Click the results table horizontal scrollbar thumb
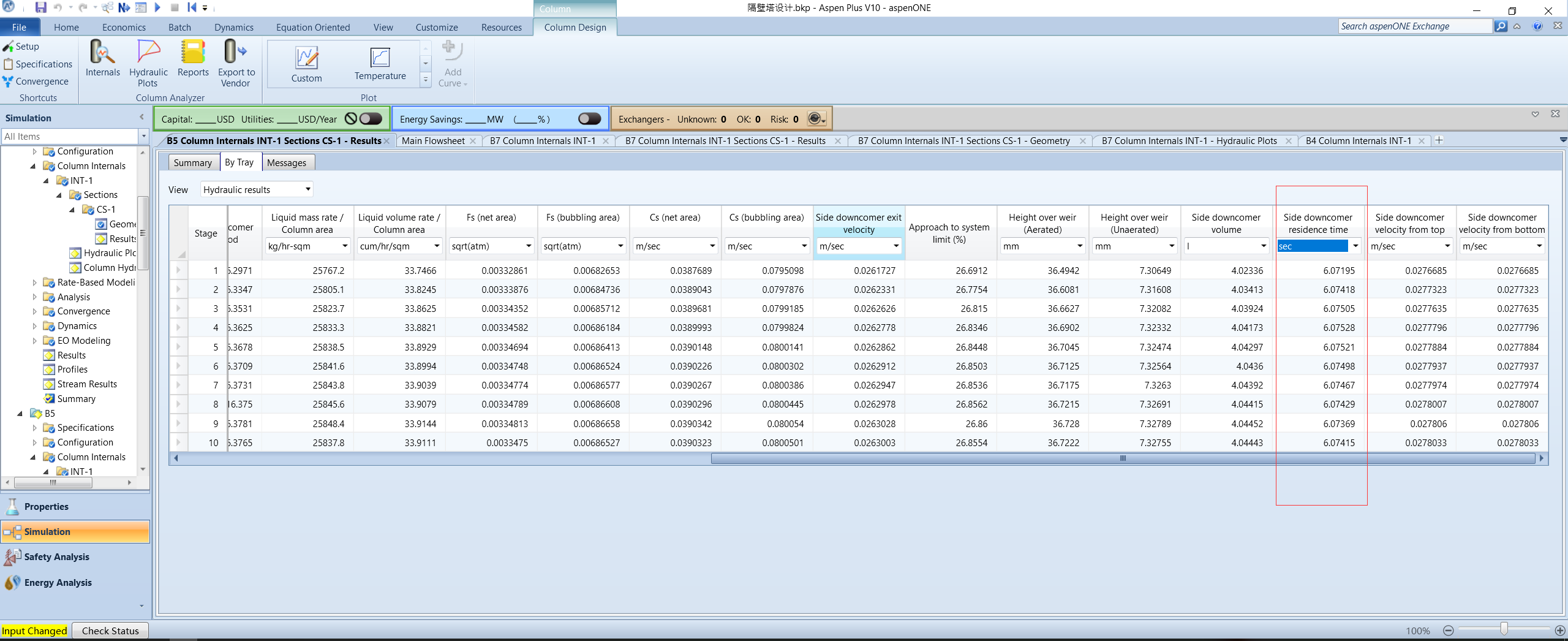 1123,458
